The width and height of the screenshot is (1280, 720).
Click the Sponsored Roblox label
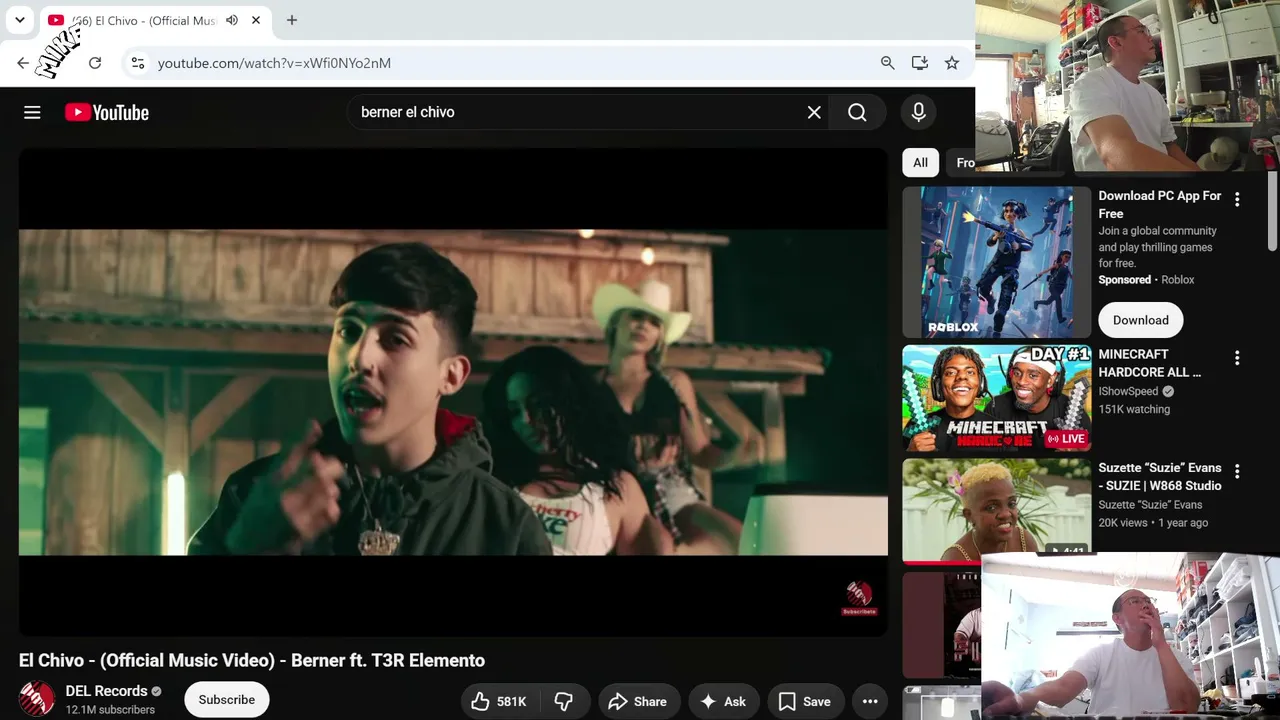pos(1124,280)
